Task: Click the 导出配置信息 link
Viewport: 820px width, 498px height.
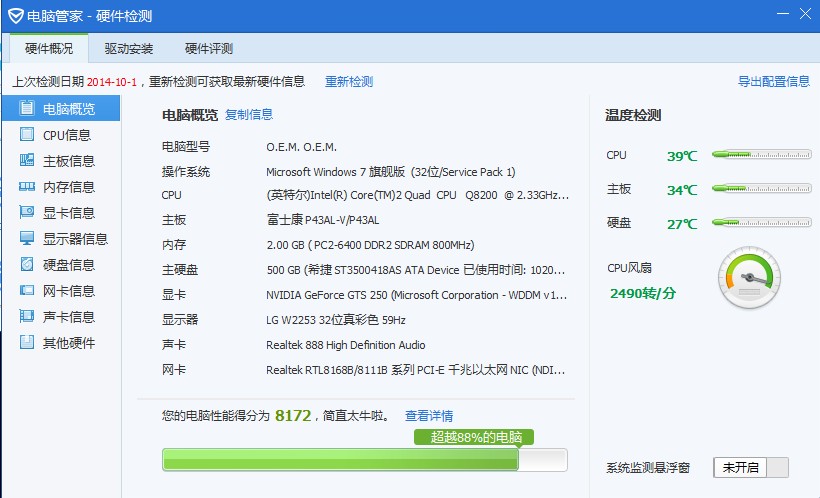Action: click(x=773, y=81)
